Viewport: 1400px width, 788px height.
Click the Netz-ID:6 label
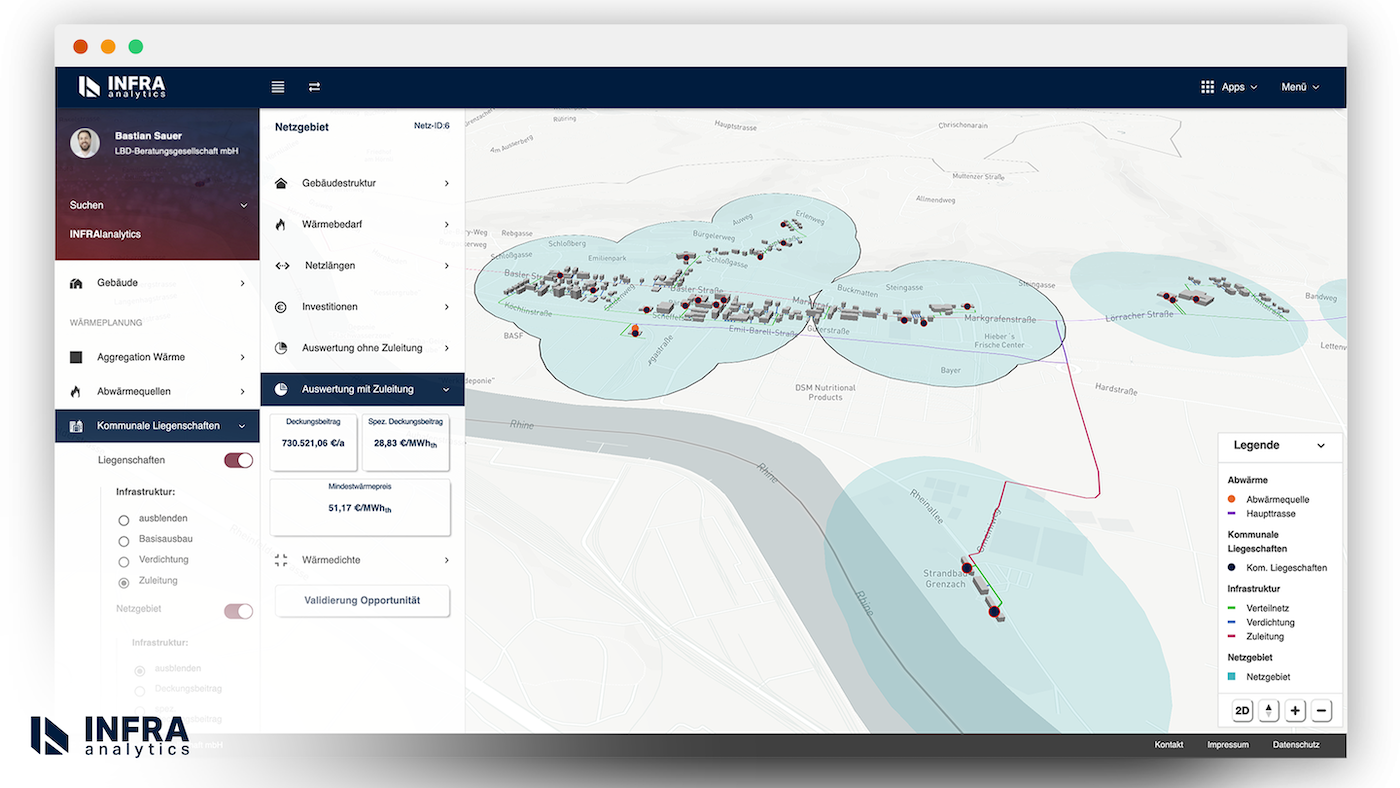tap(432, 126)
